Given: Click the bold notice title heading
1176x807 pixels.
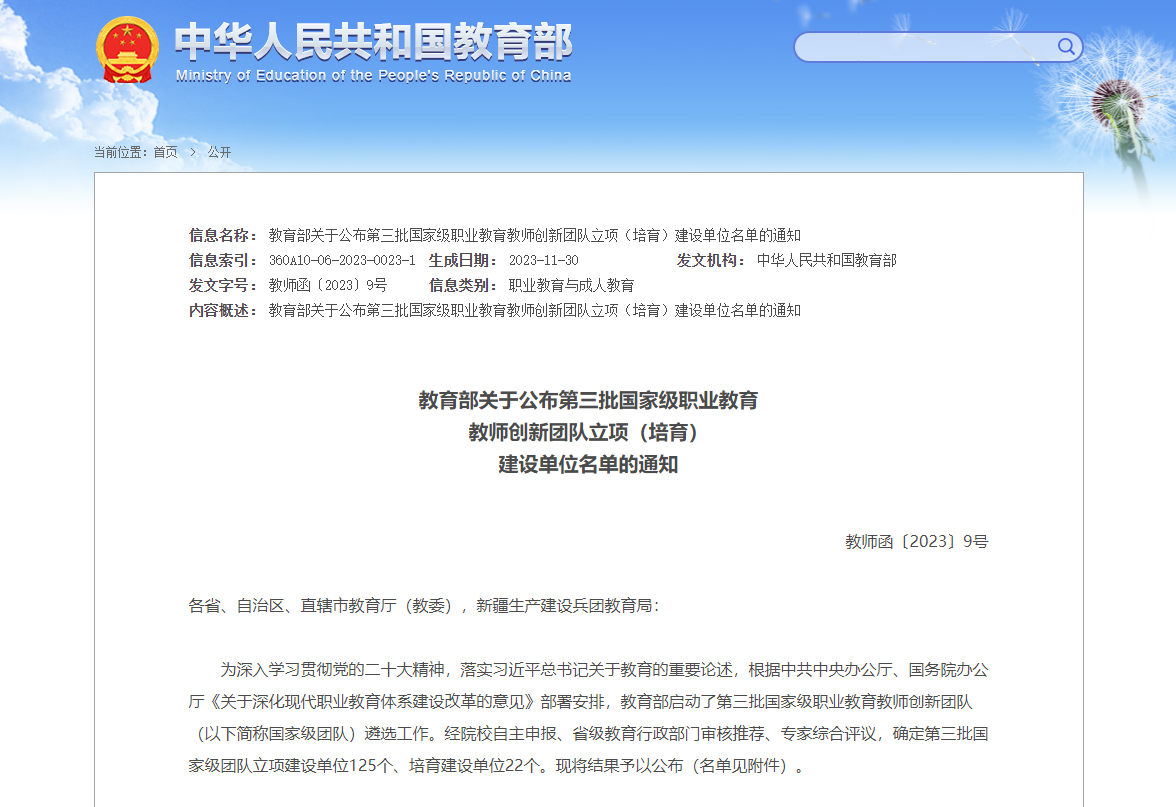Looking at the screenshot, I should 588,432.
